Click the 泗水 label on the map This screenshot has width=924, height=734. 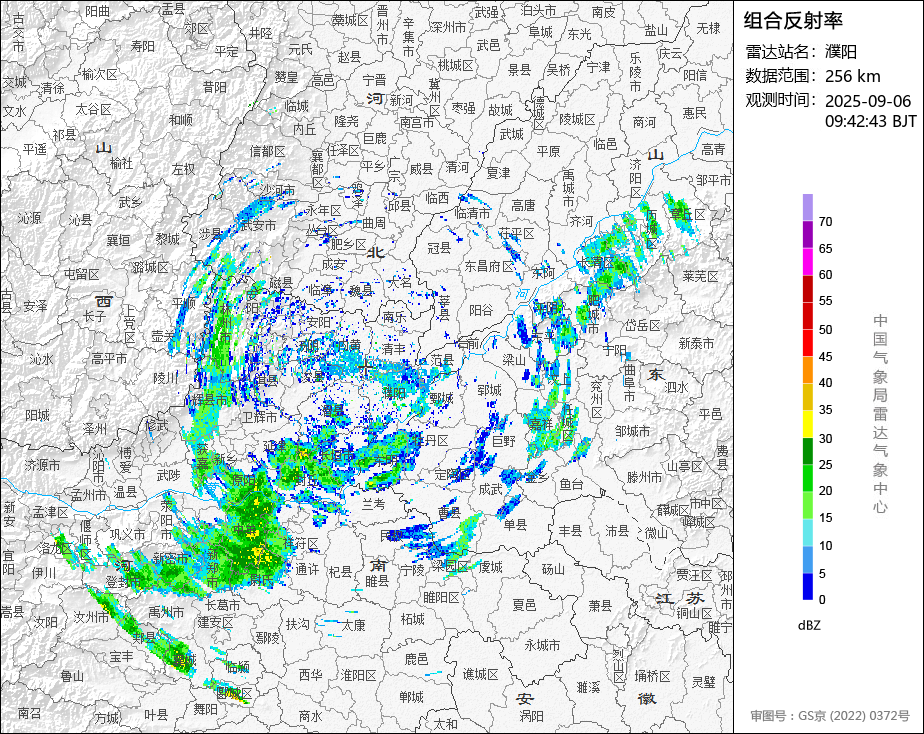(x=676, y=387)
